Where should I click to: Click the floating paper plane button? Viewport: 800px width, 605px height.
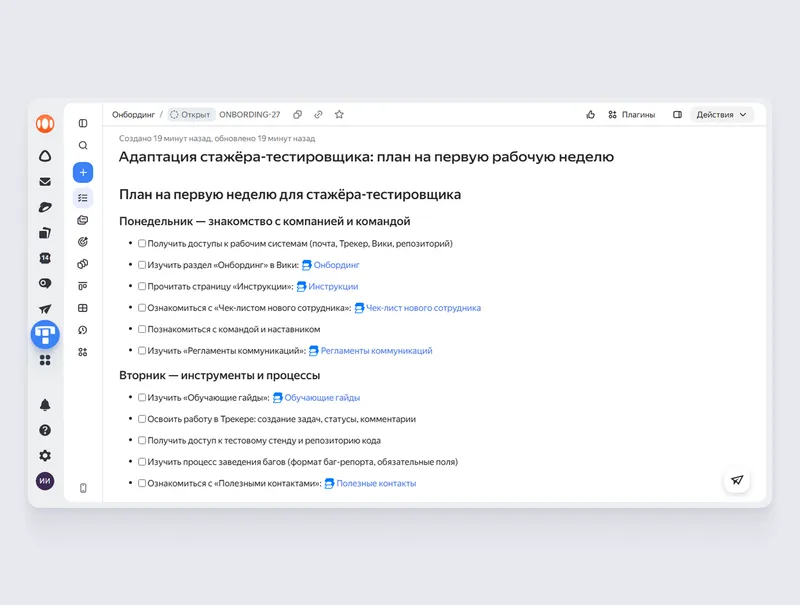[x=737, y=480]
